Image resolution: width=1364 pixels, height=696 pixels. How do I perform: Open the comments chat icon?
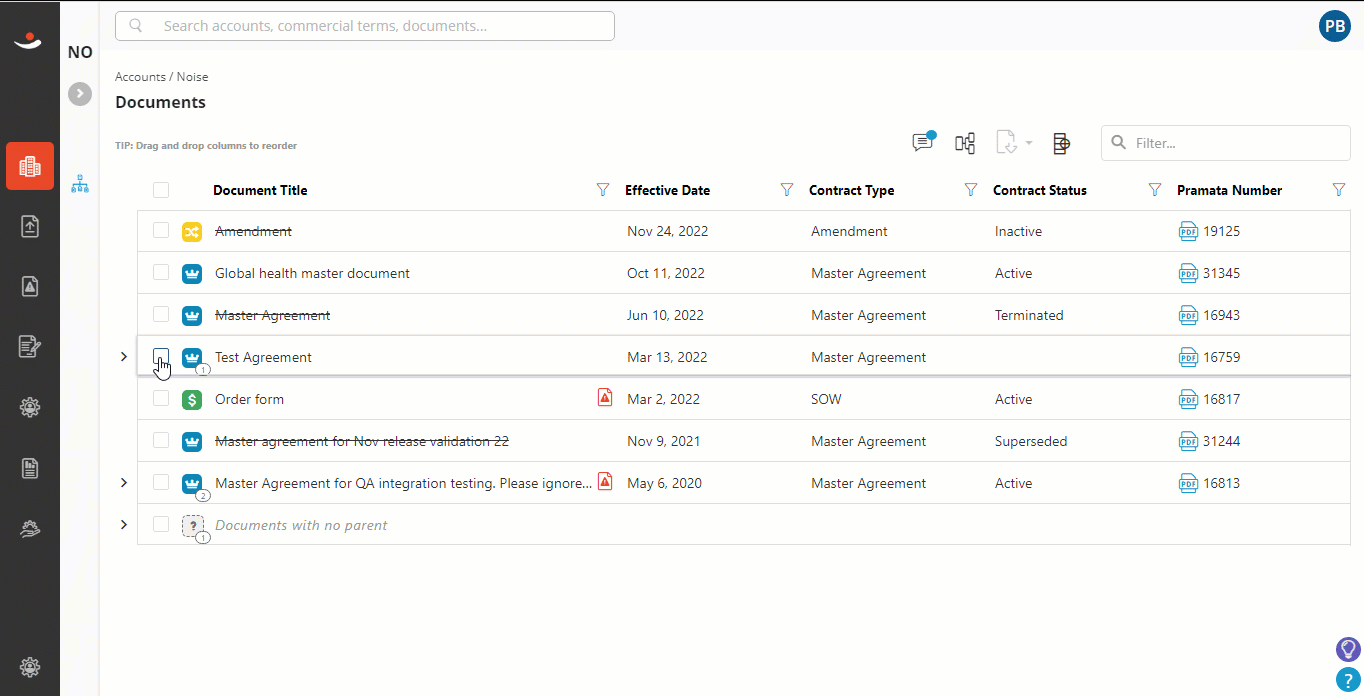[x=923, y=142]
